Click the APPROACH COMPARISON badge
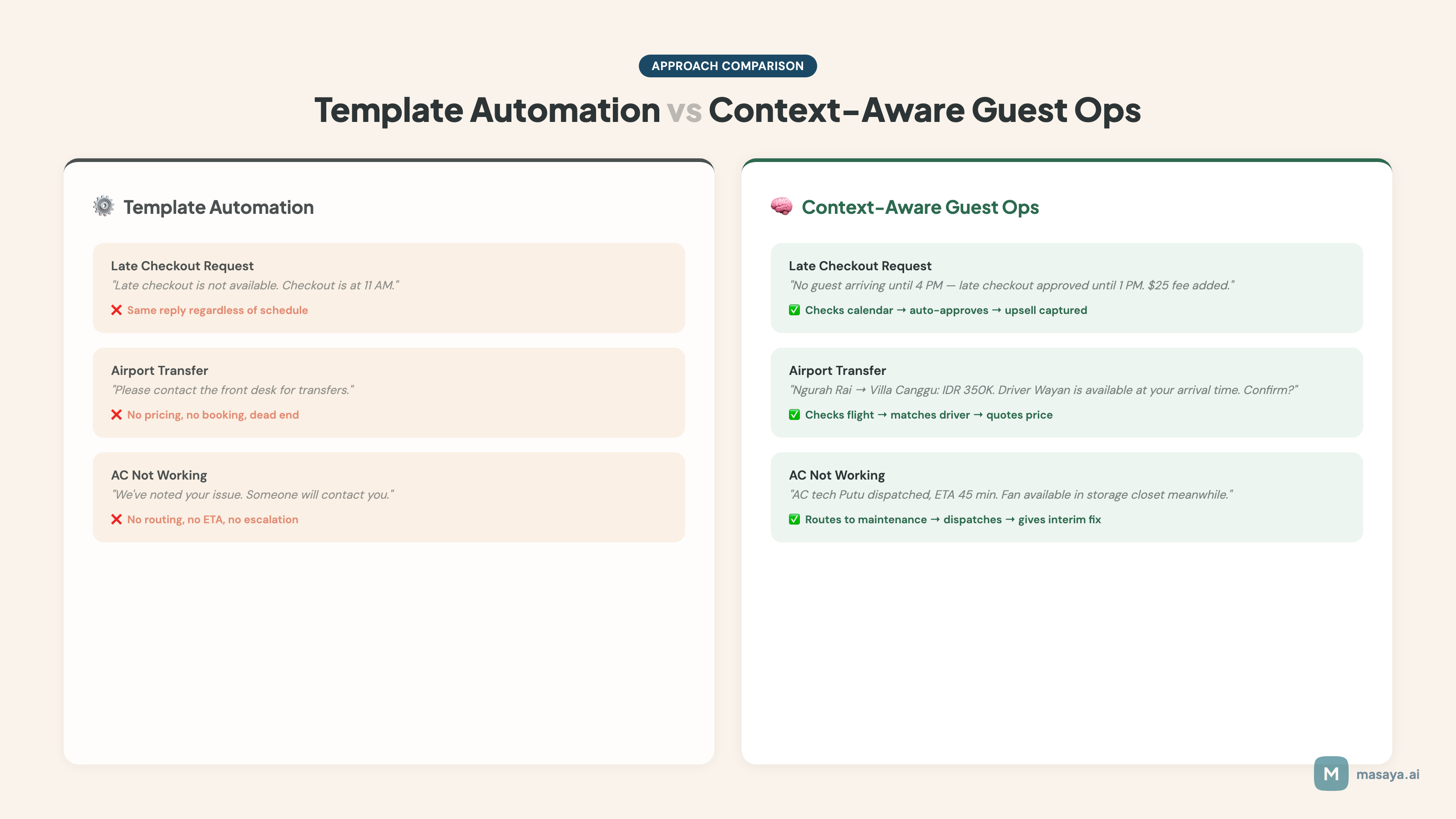Image resolution: width=1456 pixels, height=819 pixels. (728, 66)
